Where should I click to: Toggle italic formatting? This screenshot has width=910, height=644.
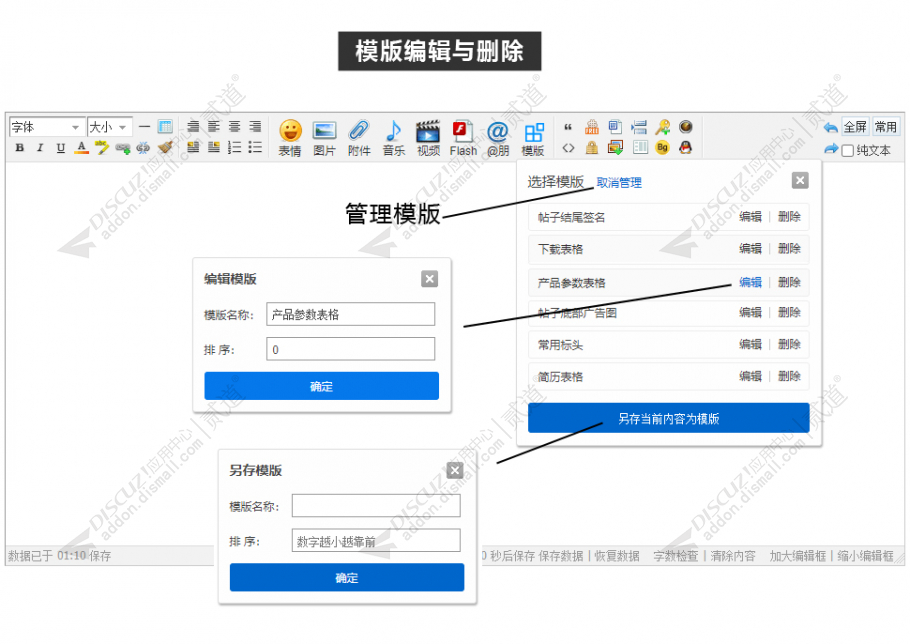pos(40,147)
